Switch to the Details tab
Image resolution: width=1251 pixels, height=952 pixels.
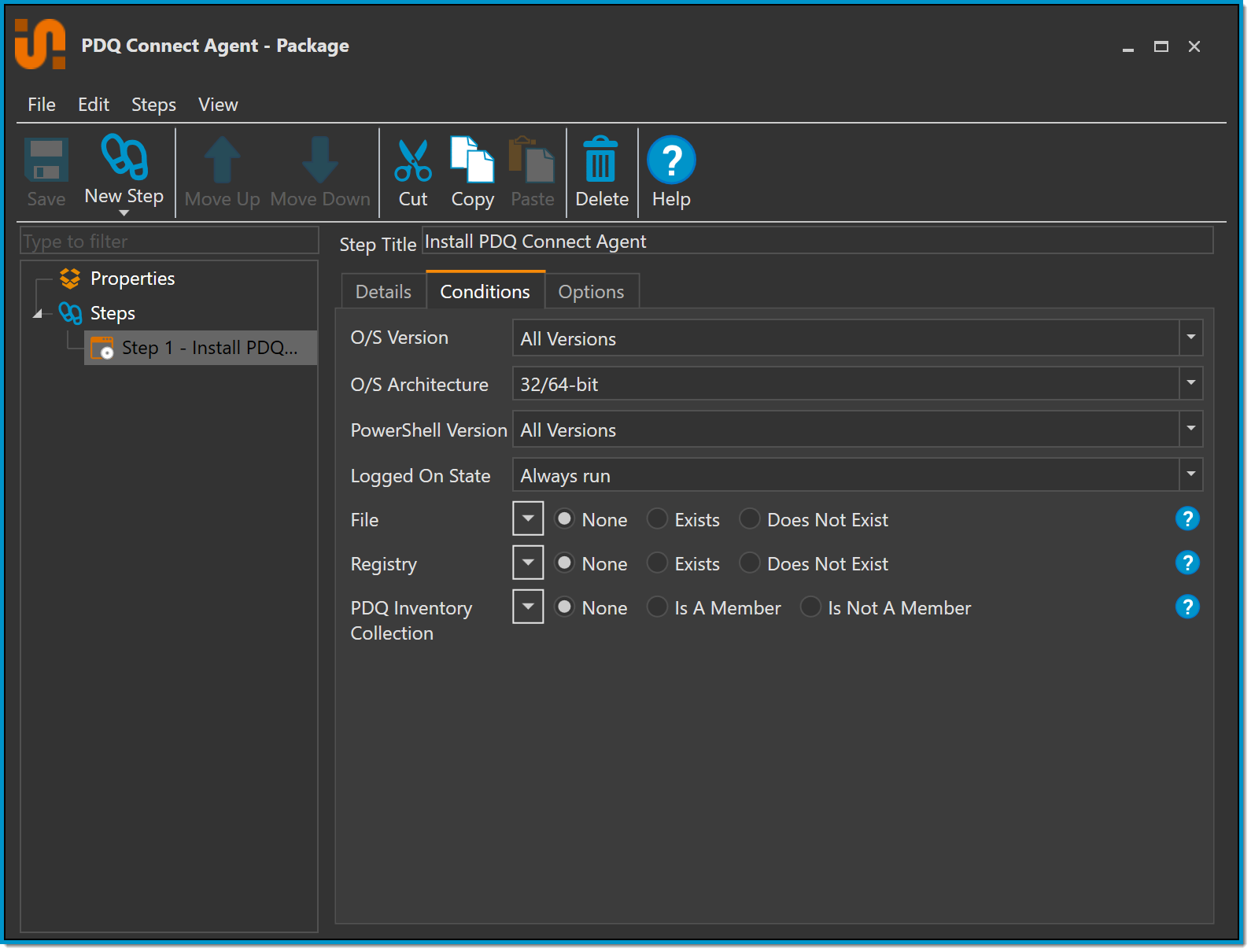(384, 292)
